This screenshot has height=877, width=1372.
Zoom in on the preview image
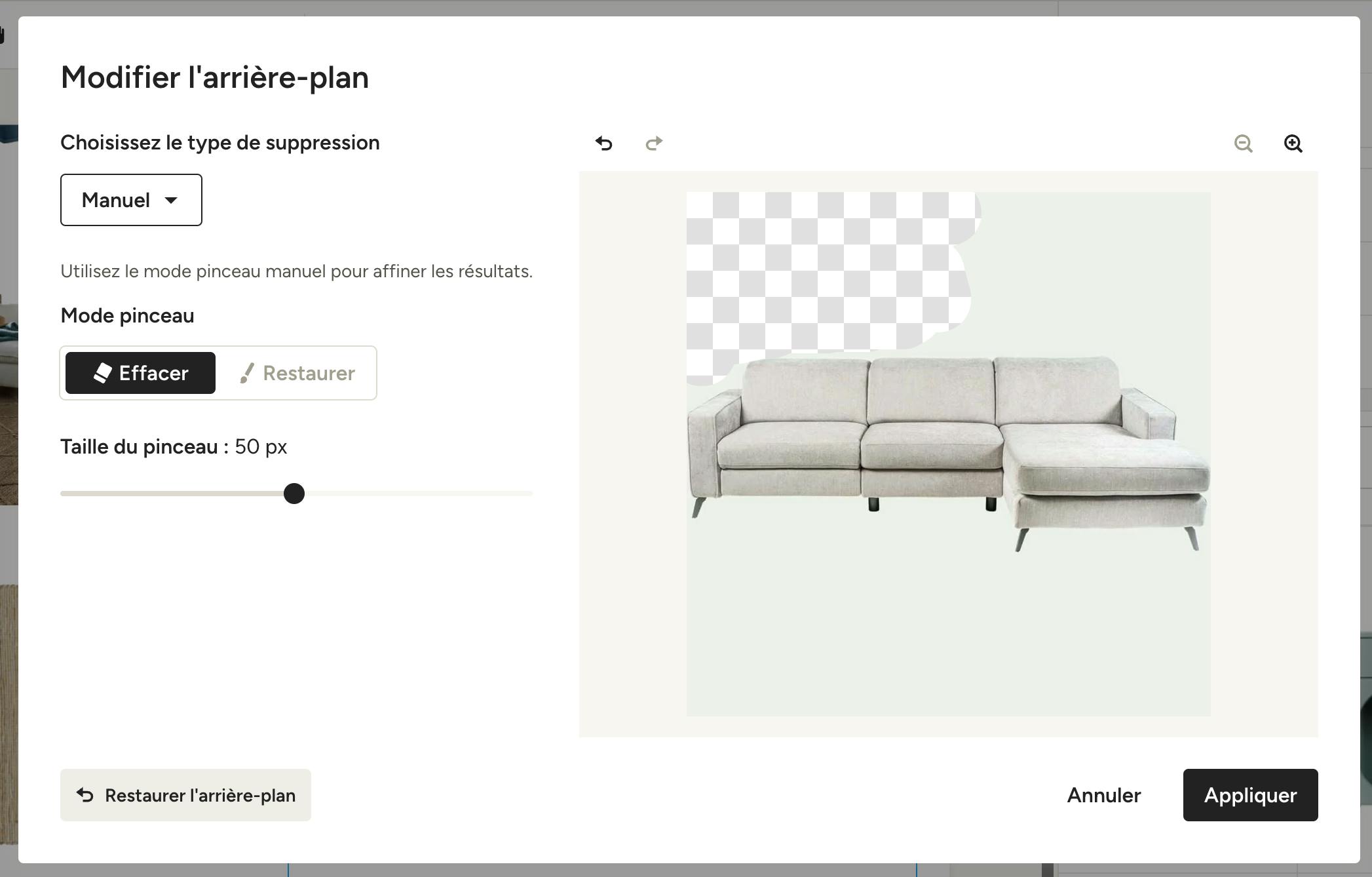[1293, 144]
